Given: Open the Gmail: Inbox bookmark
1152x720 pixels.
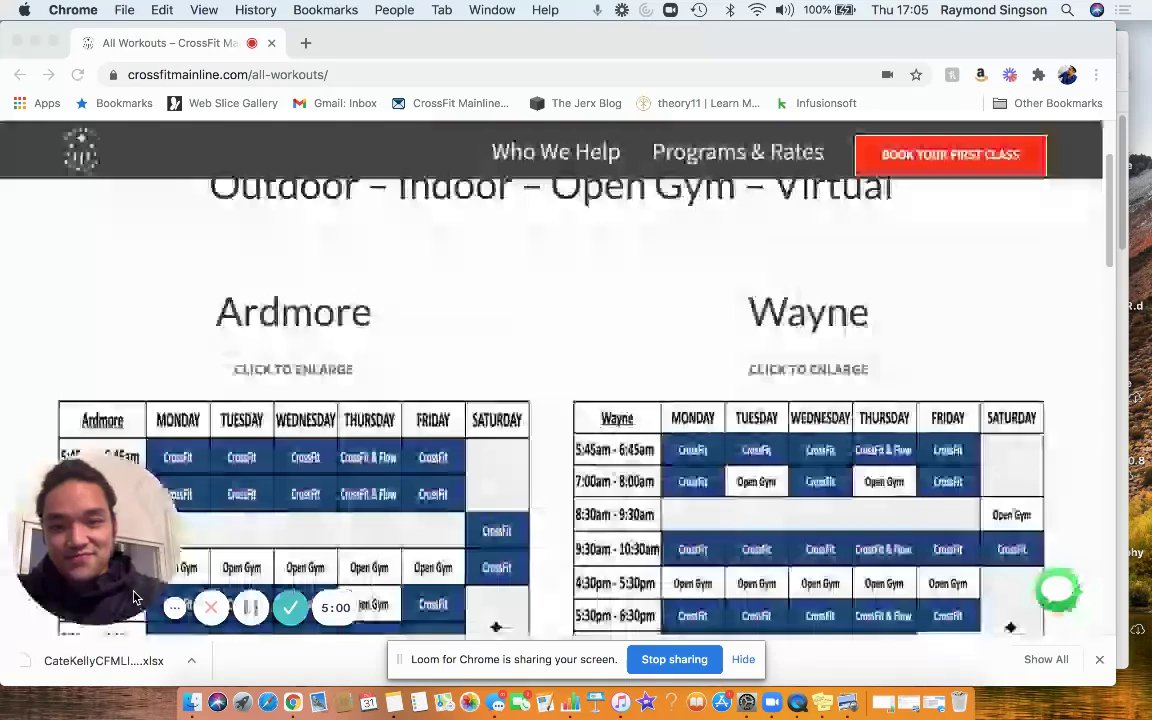Looking at the screenshot, I should coord(335,103).
